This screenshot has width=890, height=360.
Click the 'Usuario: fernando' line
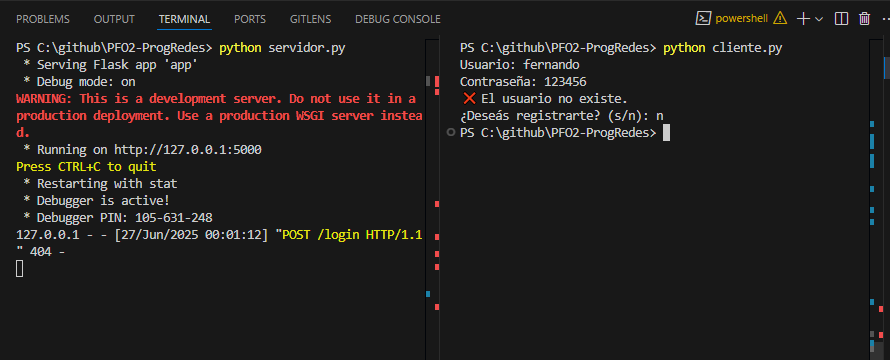(x=519, y=65)
